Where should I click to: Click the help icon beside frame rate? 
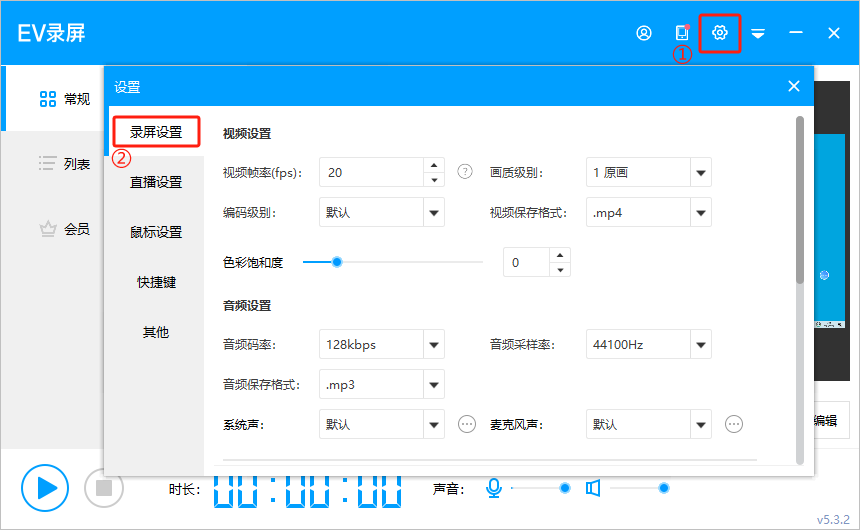[464, 171]
